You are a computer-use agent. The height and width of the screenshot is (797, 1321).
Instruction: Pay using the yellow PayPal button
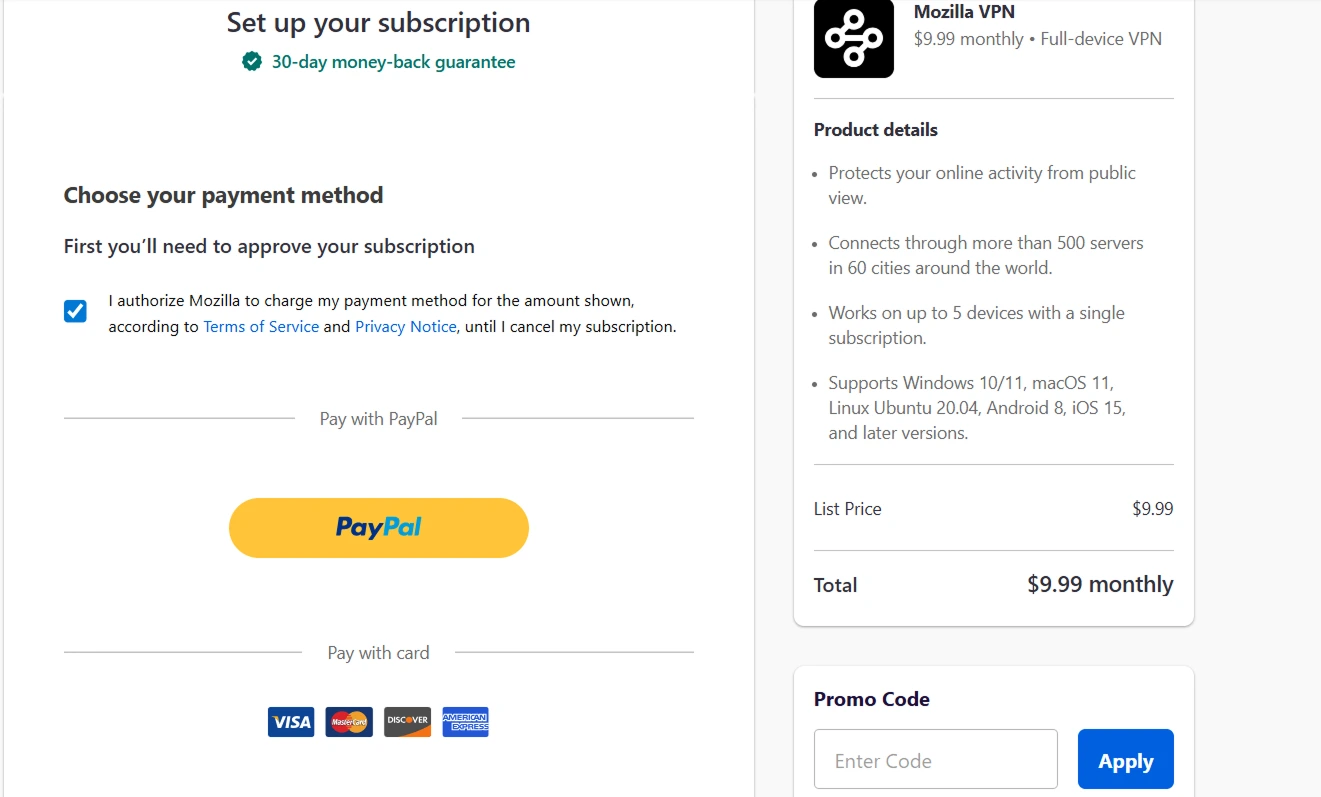(378, 527)
